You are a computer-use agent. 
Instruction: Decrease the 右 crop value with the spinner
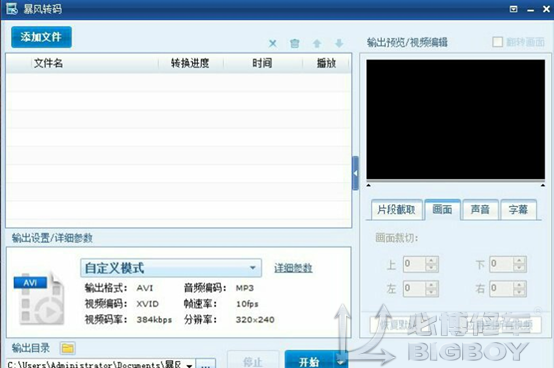point(519,292)
